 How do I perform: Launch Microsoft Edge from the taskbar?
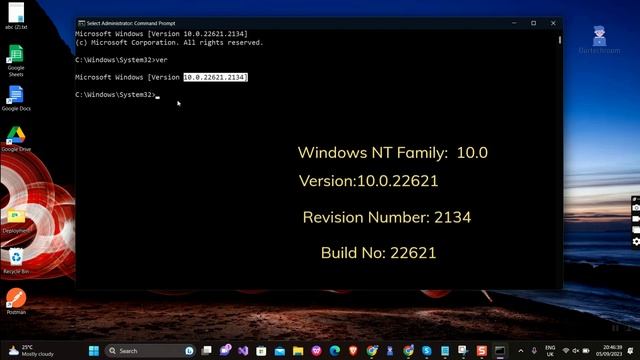(335, 351)
